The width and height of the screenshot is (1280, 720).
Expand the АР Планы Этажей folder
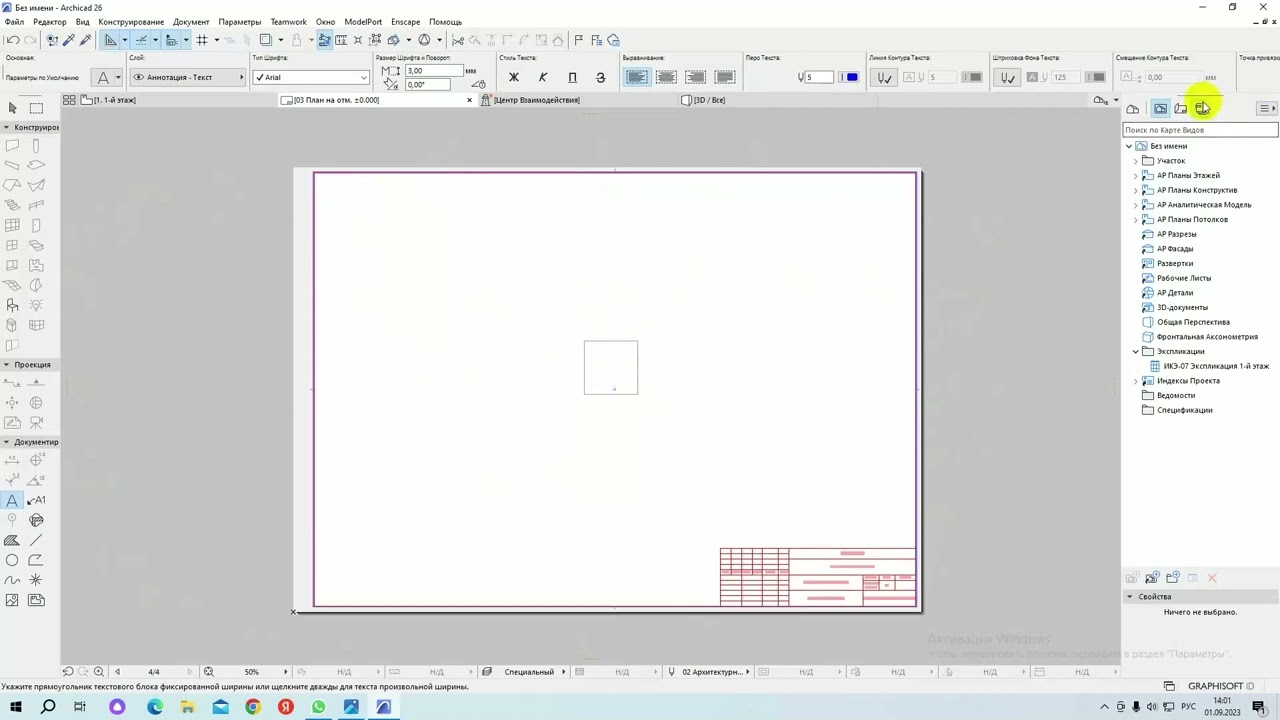coord(1136,176)
